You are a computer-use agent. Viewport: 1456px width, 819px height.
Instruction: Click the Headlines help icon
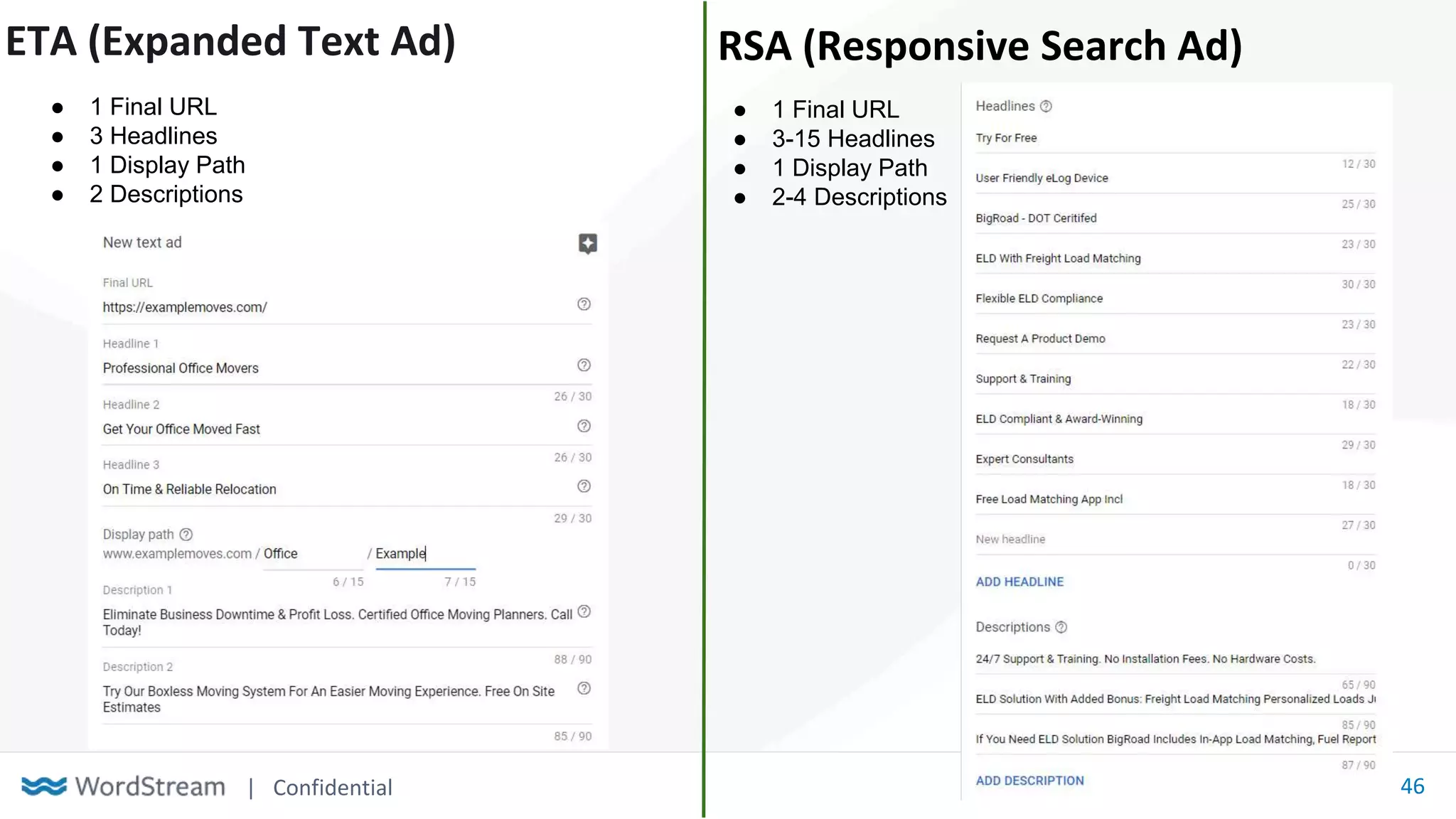click(1046, 106)
